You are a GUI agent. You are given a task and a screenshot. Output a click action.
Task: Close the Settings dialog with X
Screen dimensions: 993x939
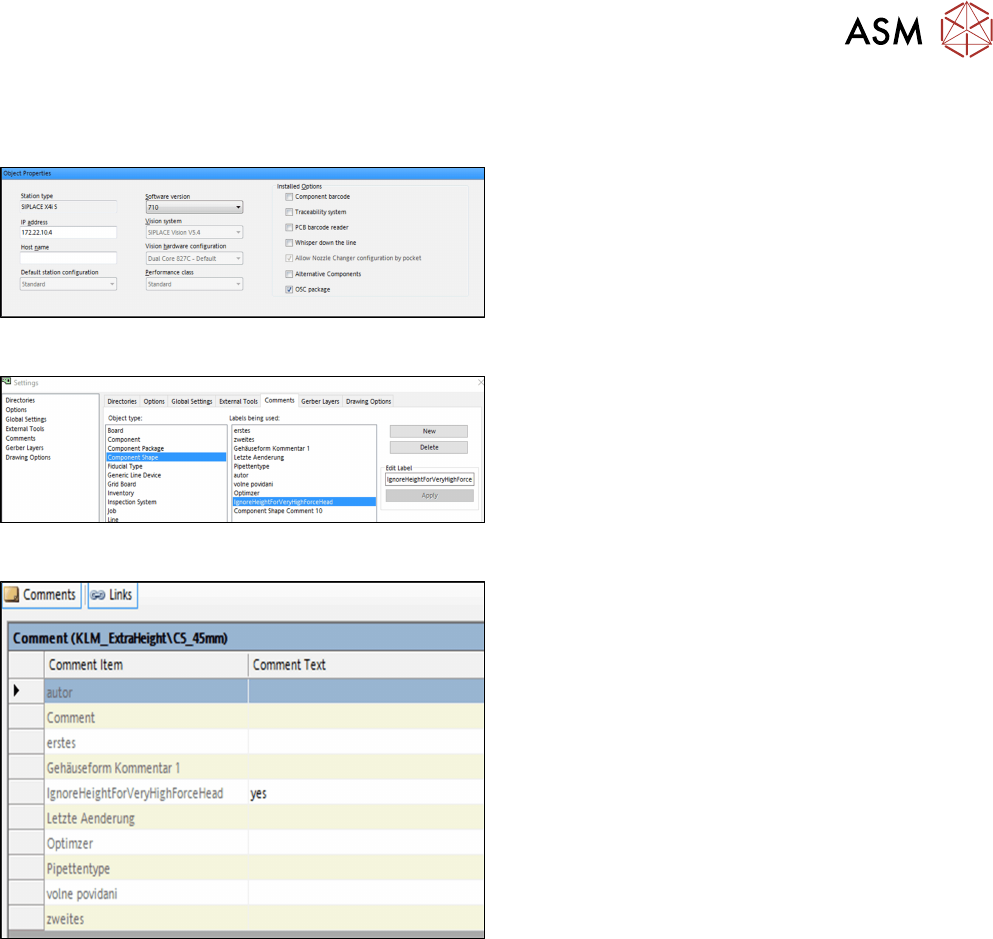point(480,381)
